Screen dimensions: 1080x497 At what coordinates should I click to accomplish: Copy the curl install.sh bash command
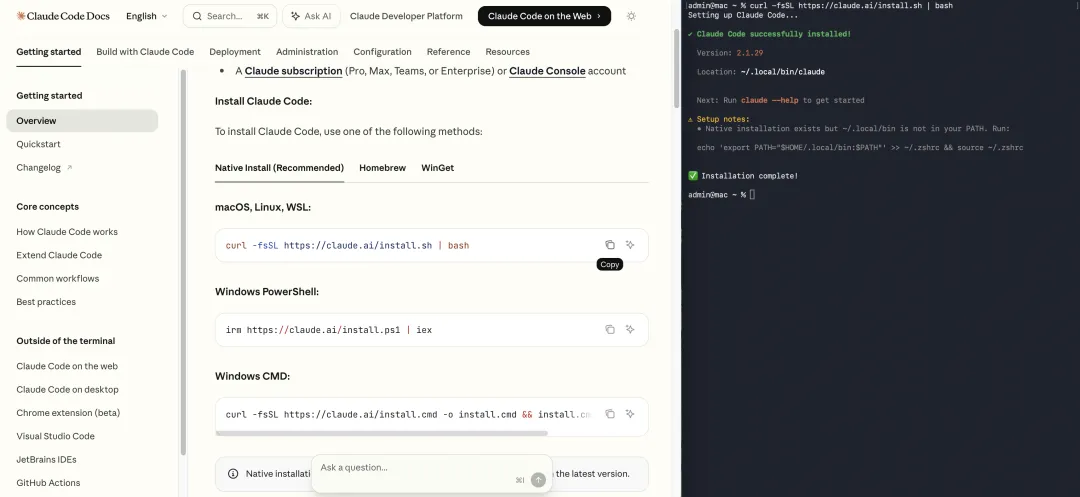[x=610, y=245]
